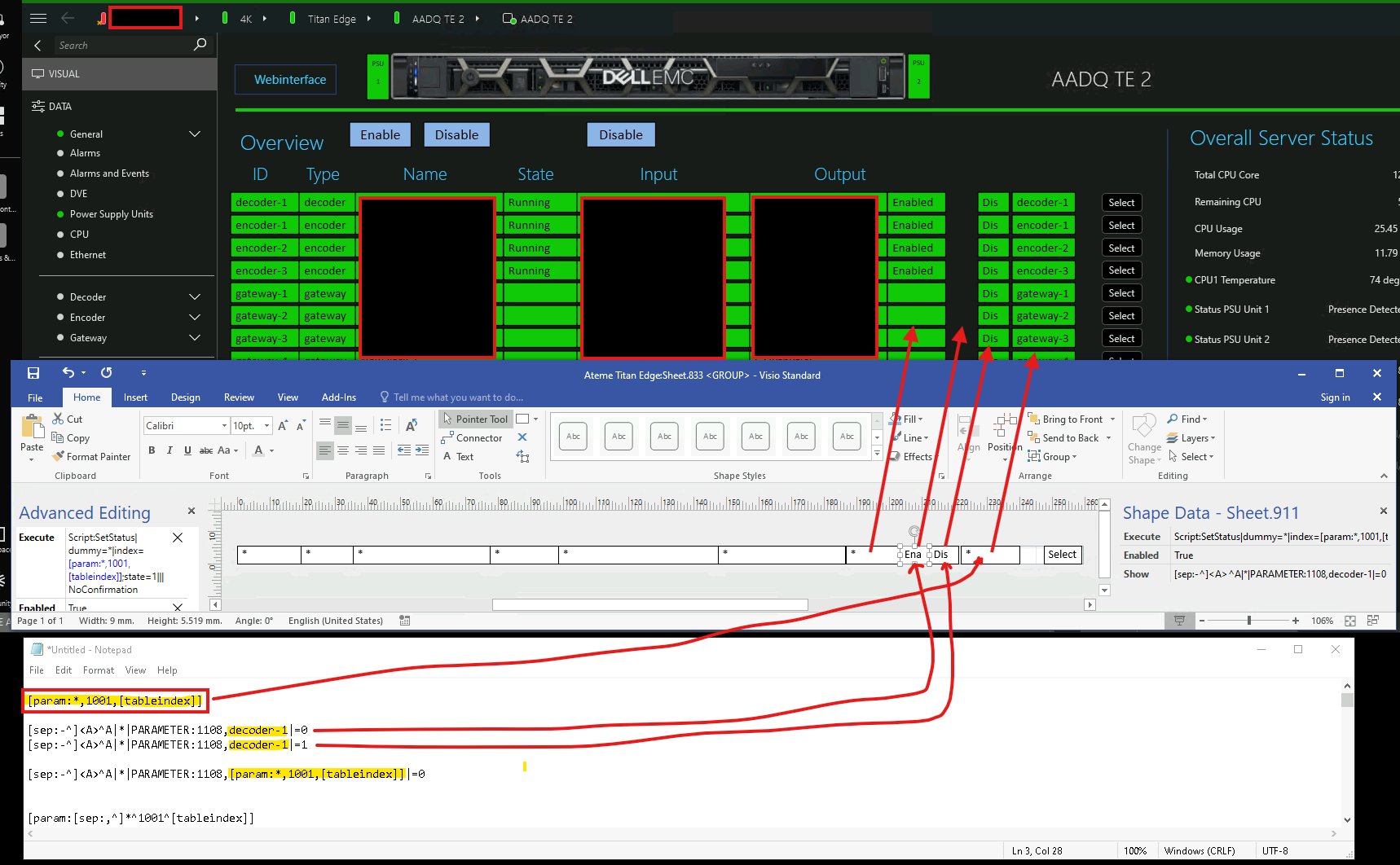Select the Text Block tool icon
Screen dimensions: 1400x865
tap(522, 457)
